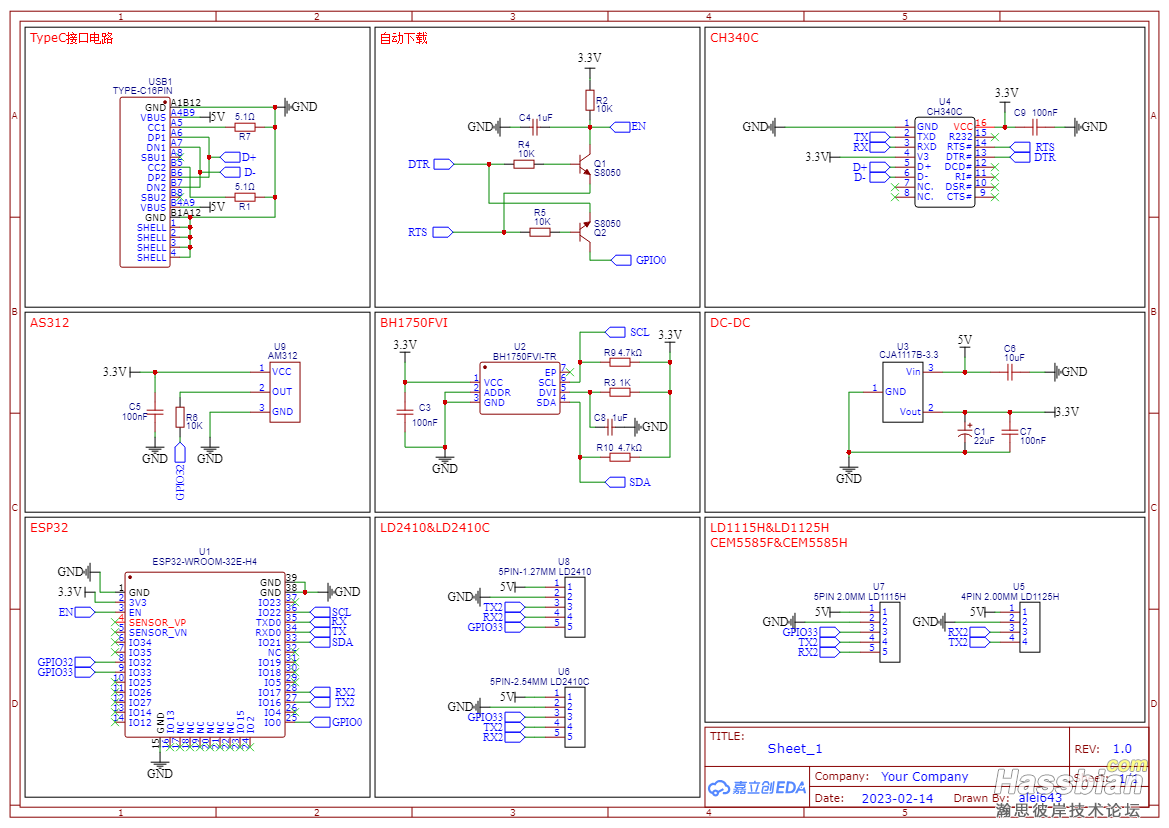Click the Sheet_1 title text

(x=795, y=748)
